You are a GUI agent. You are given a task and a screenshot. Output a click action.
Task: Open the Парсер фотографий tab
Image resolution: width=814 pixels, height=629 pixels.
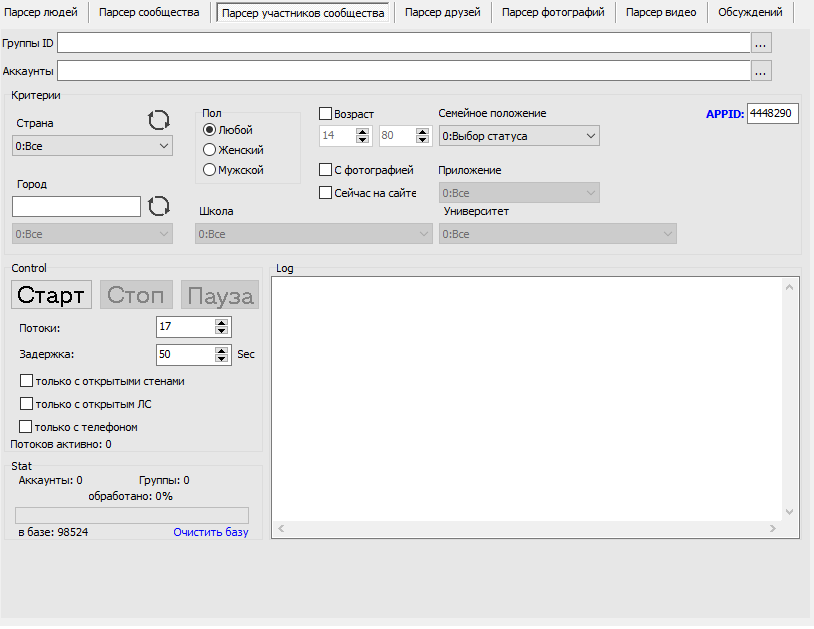553,12
